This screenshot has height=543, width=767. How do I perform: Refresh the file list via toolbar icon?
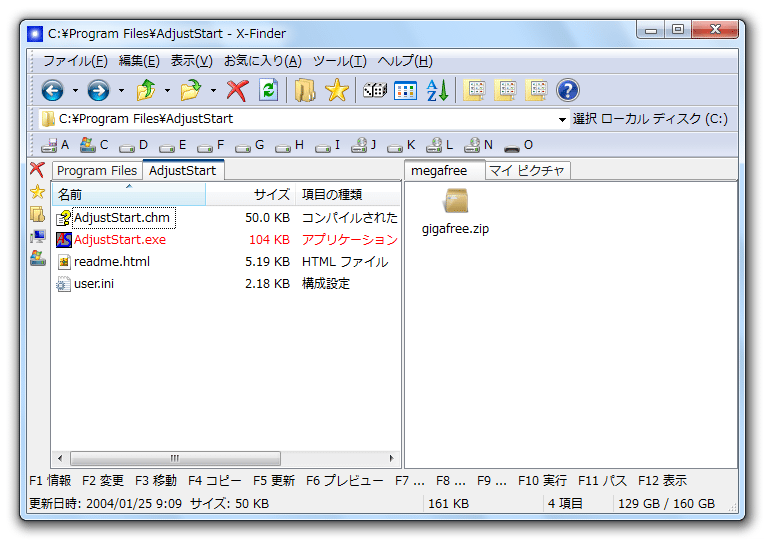(x=269, y=90)
